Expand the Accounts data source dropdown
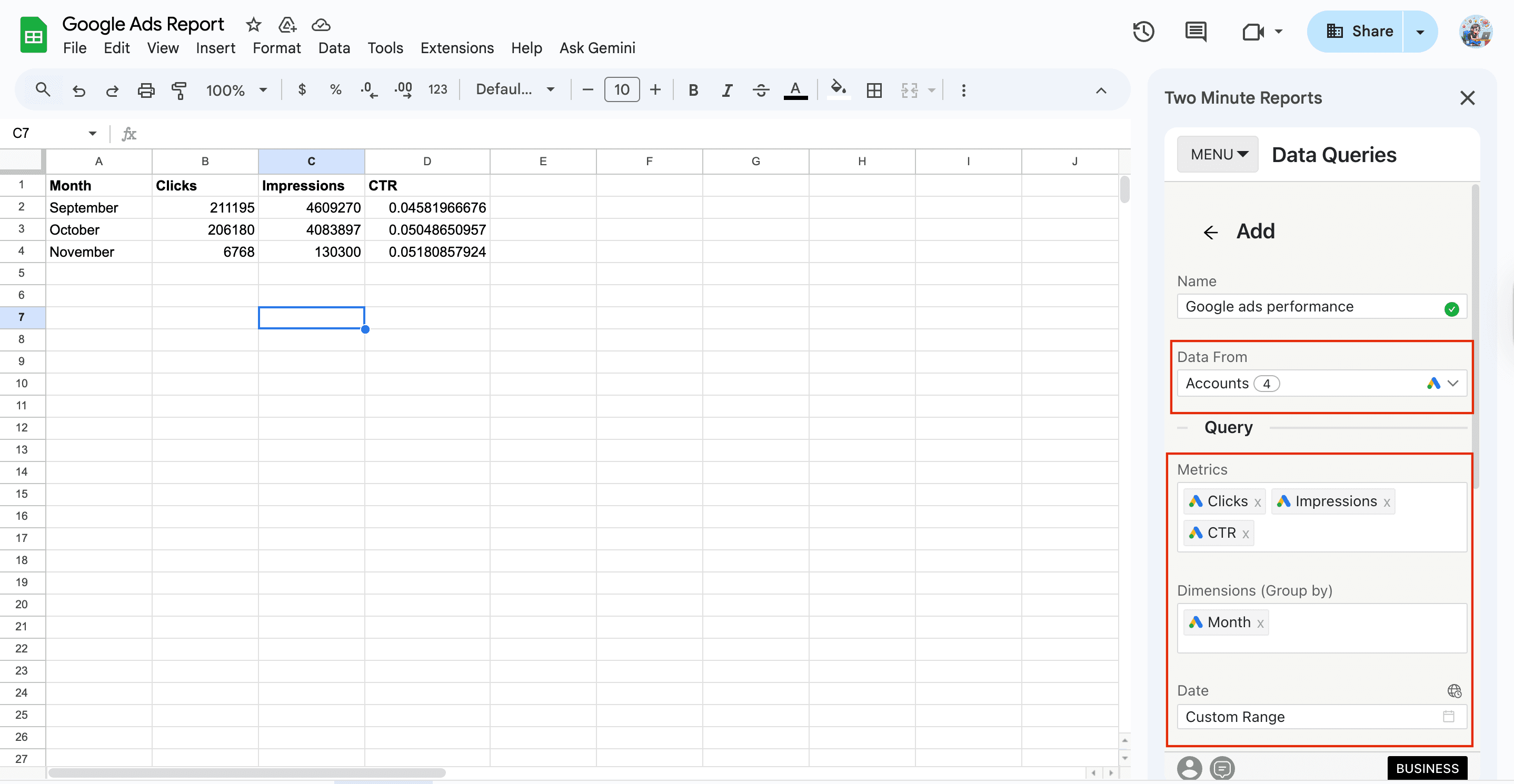The height and width of the screenshot is (784, 1514). [1453, 384]
